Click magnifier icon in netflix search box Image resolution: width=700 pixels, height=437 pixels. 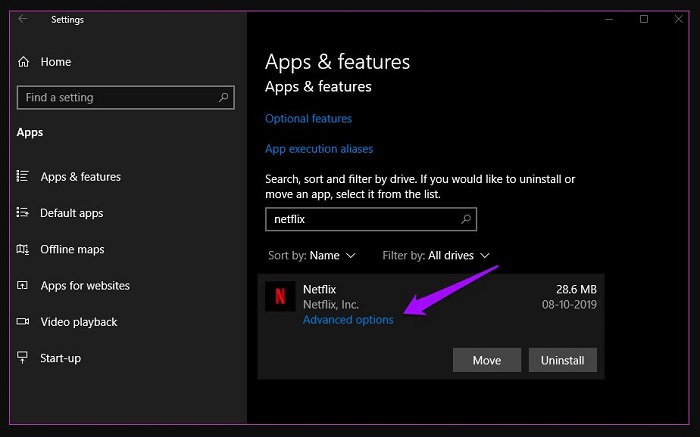[466, 219]
